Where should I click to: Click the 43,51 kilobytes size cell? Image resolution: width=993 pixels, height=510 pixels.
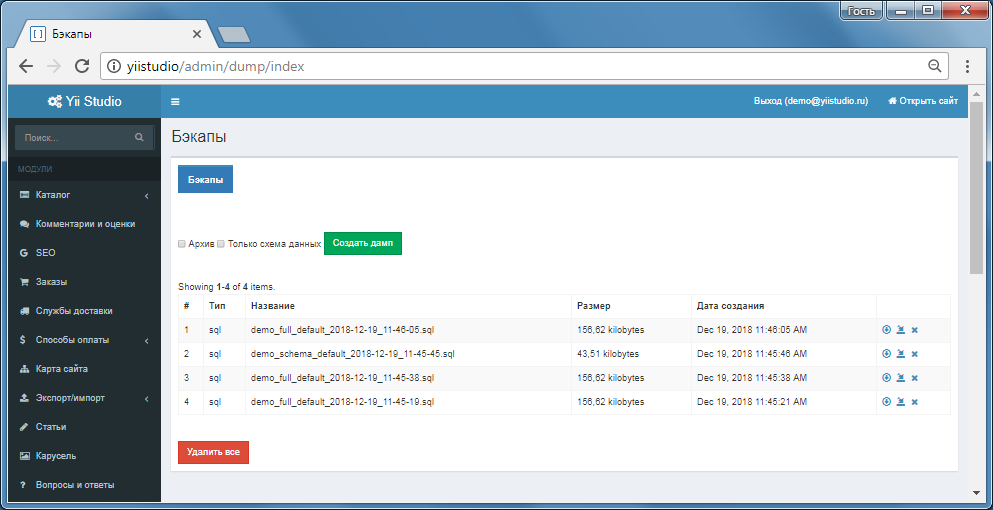tap(608, 354)
